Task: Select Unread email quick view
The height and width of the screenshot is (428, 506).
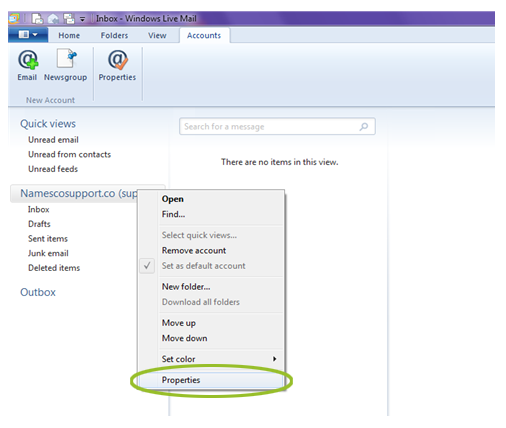Action: 53,140
